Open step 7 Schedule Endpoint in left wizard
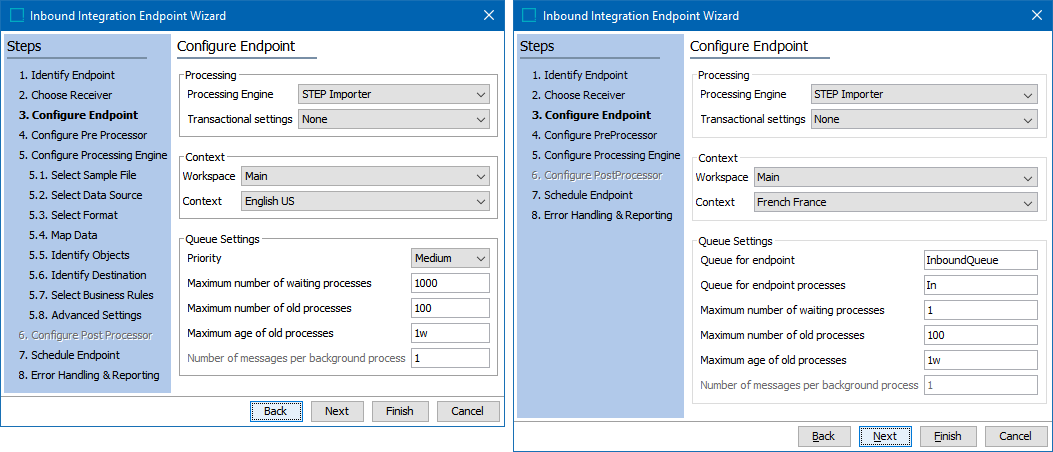 coord(69,355)
